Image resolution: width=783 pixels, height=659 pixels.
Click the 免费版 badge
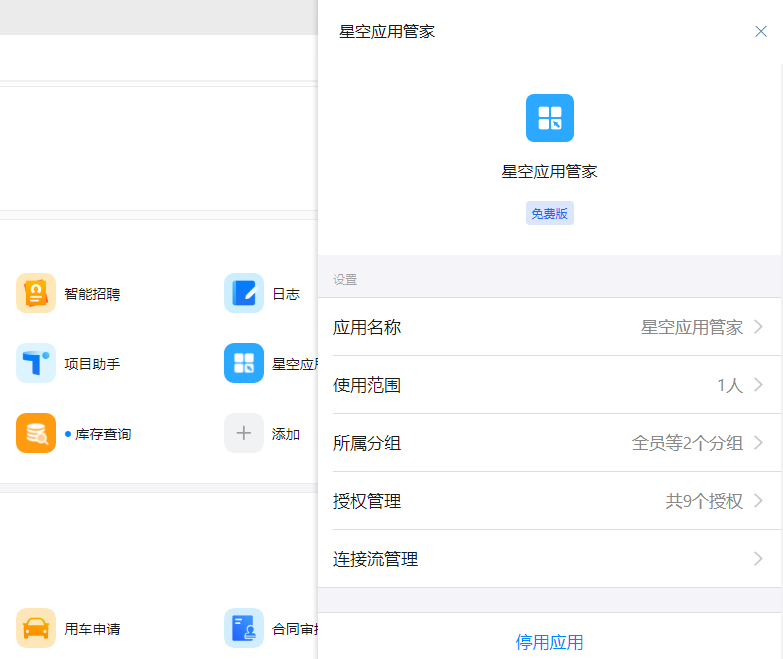coord(550,214)
